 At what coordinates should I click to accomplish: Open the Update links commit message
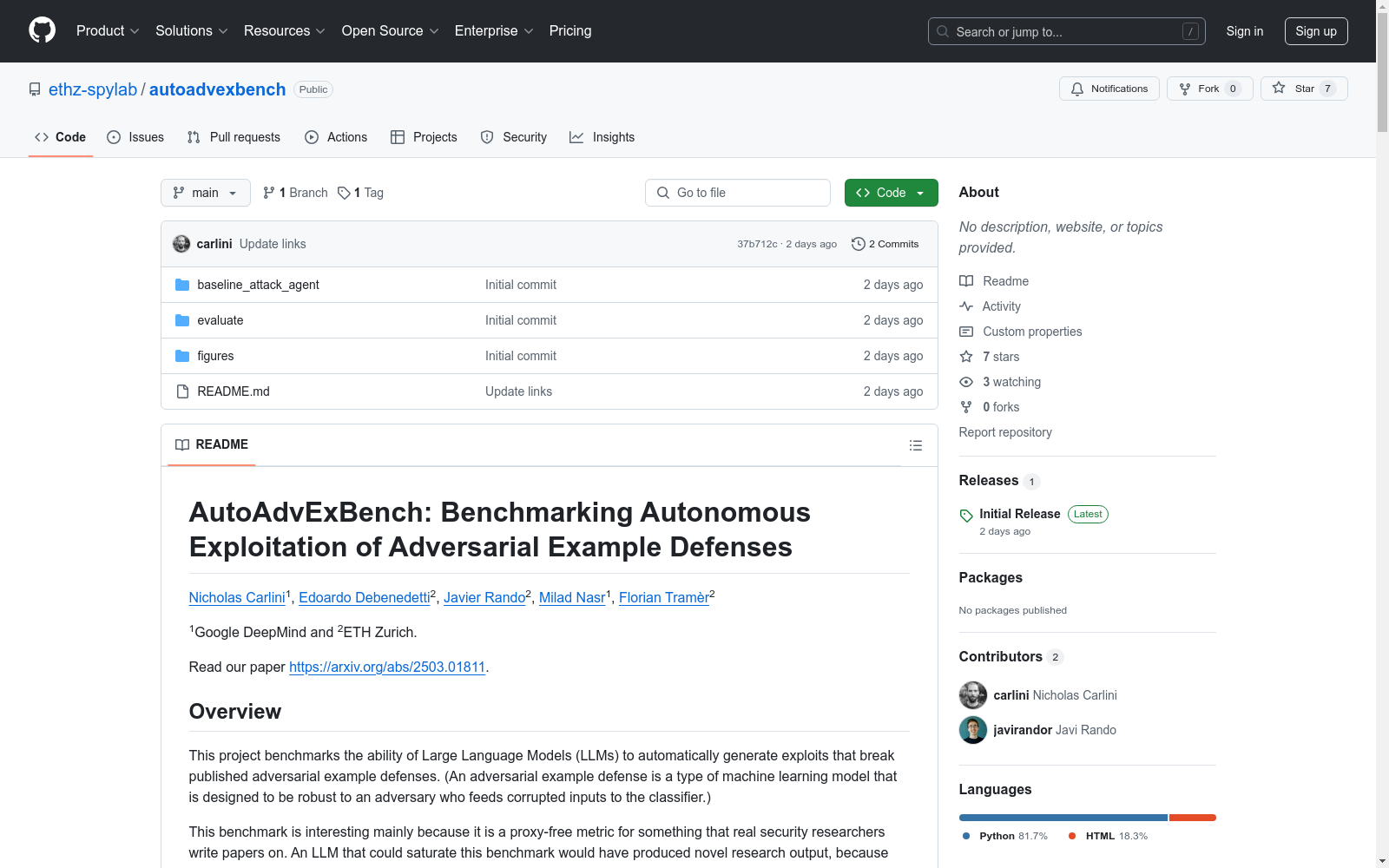pos(273,244)
